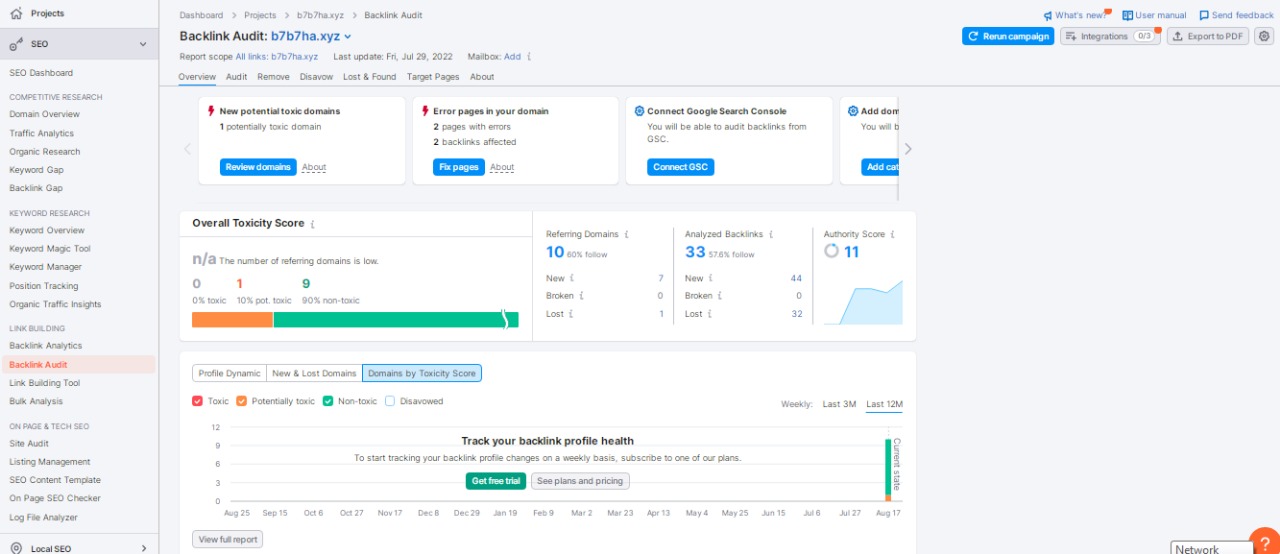Screen dimensions: 1280x554
Task: Open Site Audit in sidebar
Action: [x=29, y=444]
